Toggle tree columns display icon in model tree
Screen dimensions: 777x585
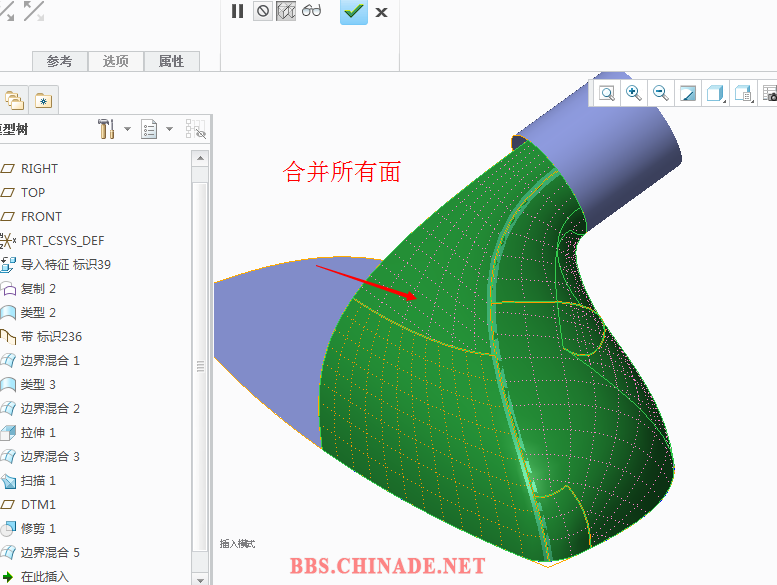click(x=195, y=129)
